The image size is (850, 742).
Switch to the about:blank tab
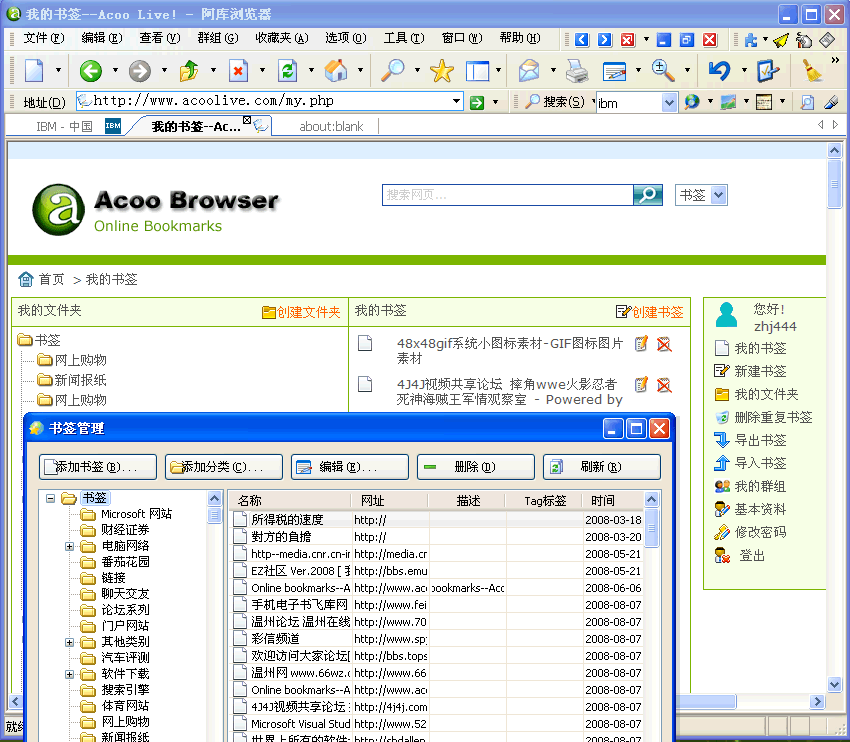(x=331, y=127)
